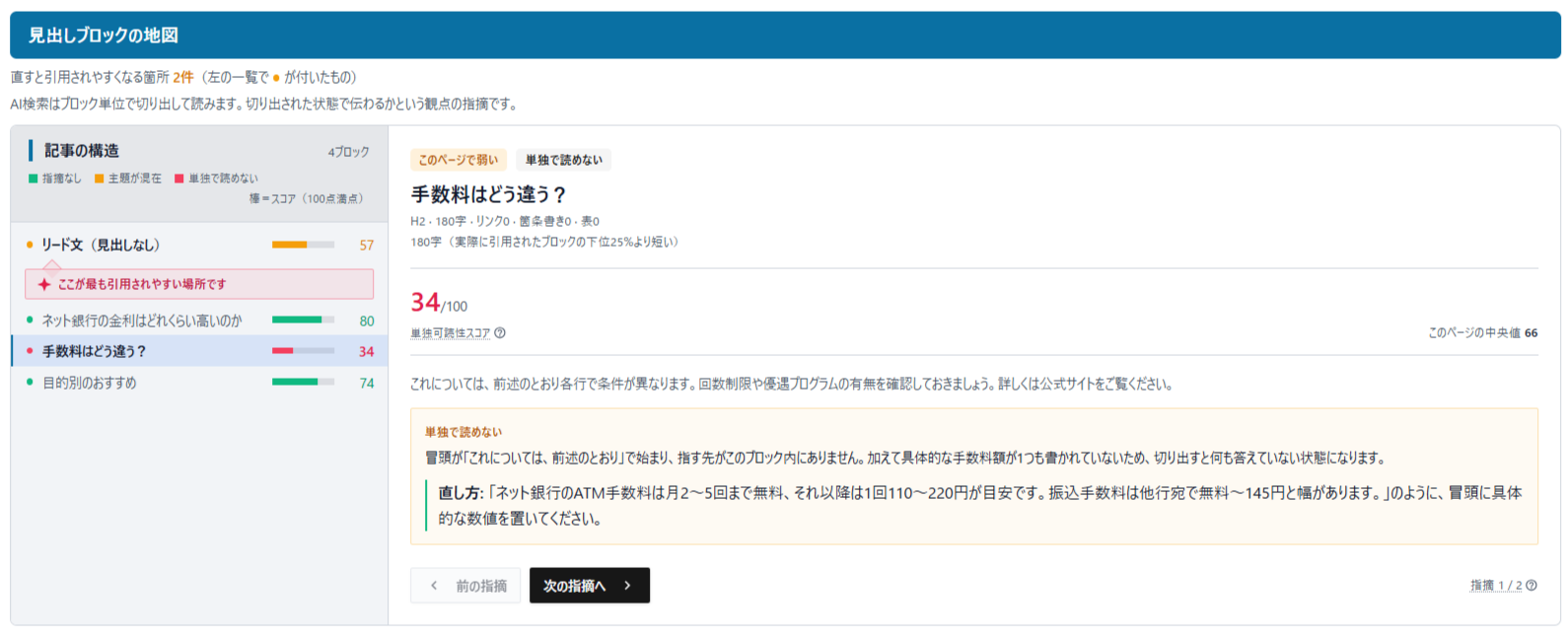Screen dimensions: 1568x639
Task: Select ネット銀行の金利はどれくらい高いのか block
Action: pos(199,320)
